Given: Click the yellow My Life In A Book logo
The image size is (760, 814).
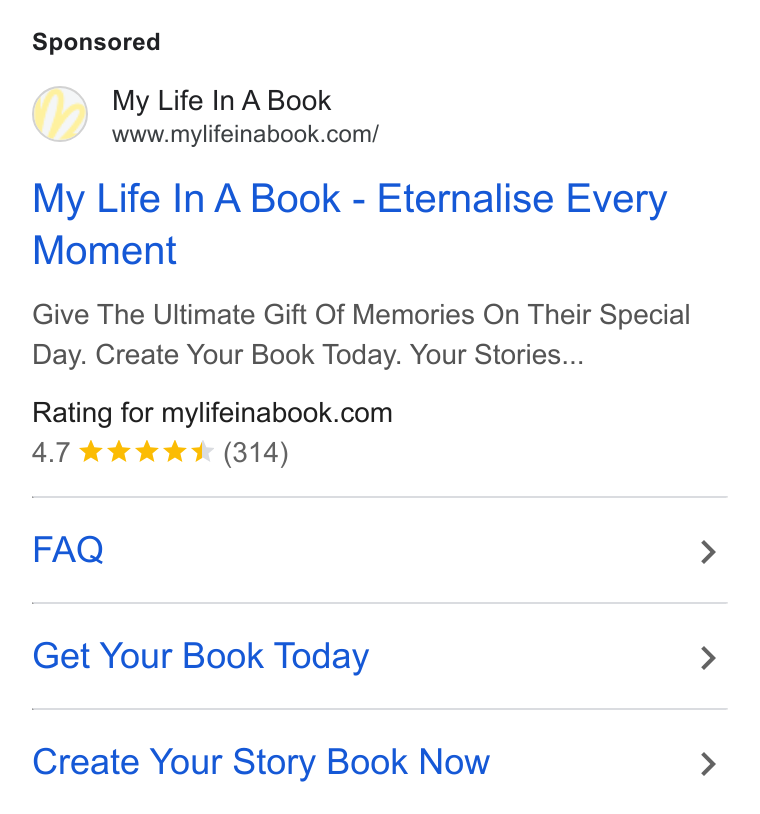Looking at the screenshot, I should [x=60, y=114].
